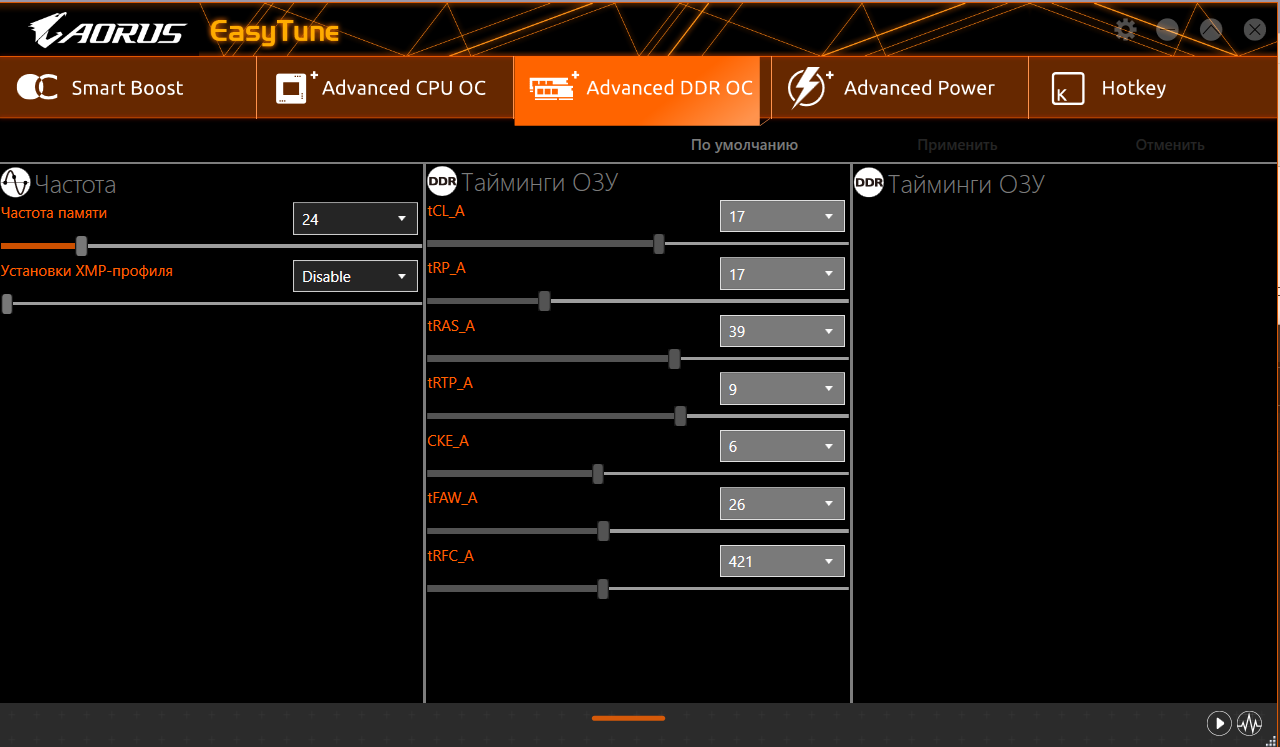Click the tRAS_A slider handle
The image size is (1280, 747).
674,359
